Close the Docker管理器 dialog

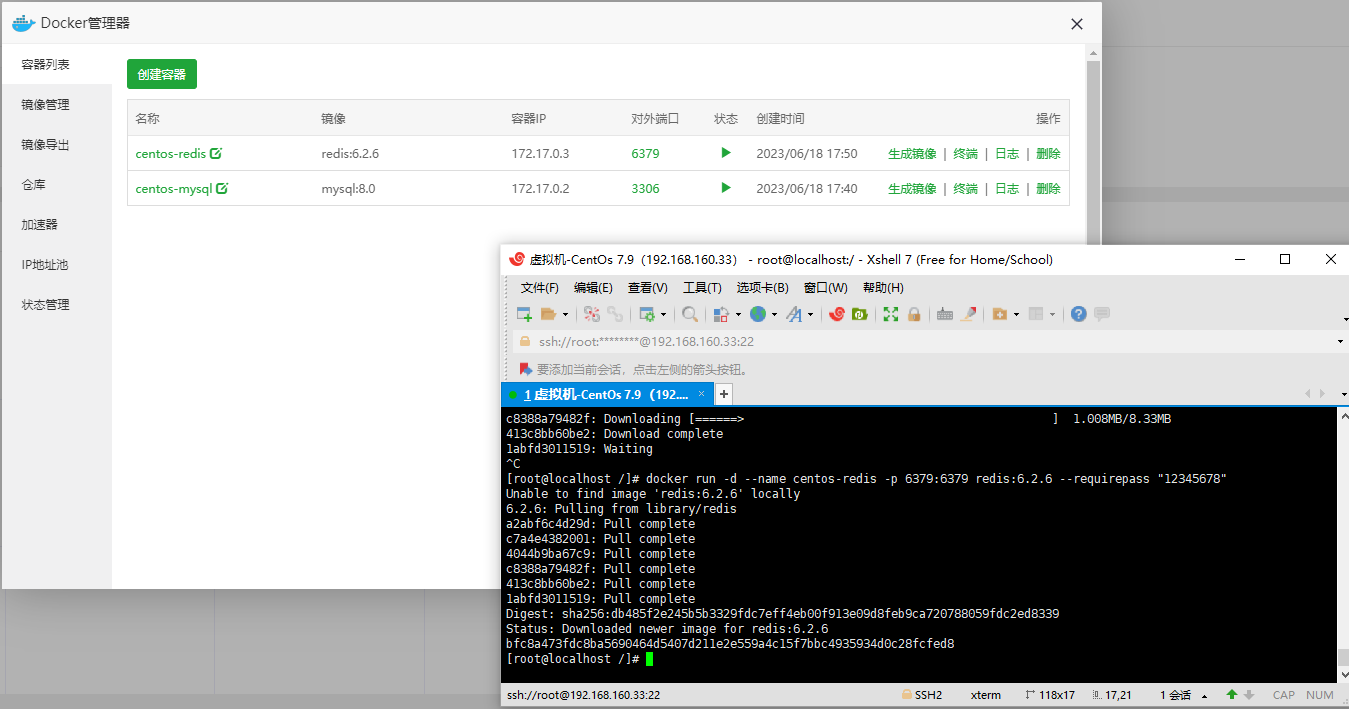tap(1077, 24)
